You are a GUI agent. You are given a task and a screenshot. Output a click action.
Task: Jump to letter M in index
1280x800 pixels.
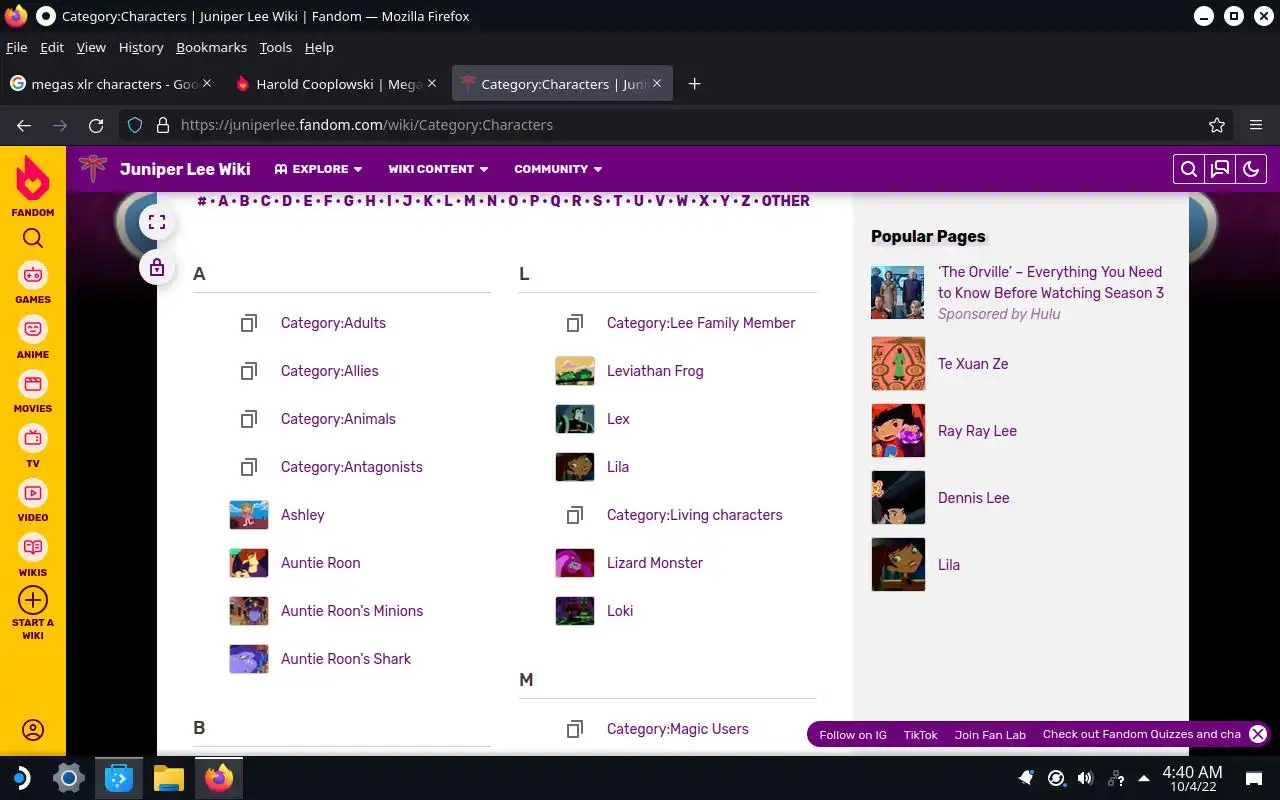pos(469,201)
